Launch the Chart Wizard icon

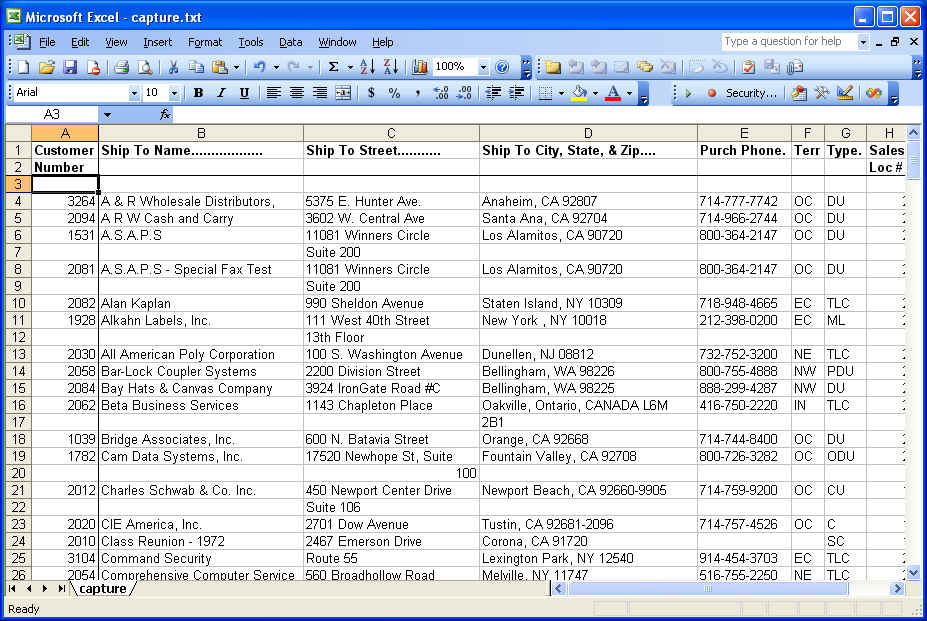click(420, 67)
